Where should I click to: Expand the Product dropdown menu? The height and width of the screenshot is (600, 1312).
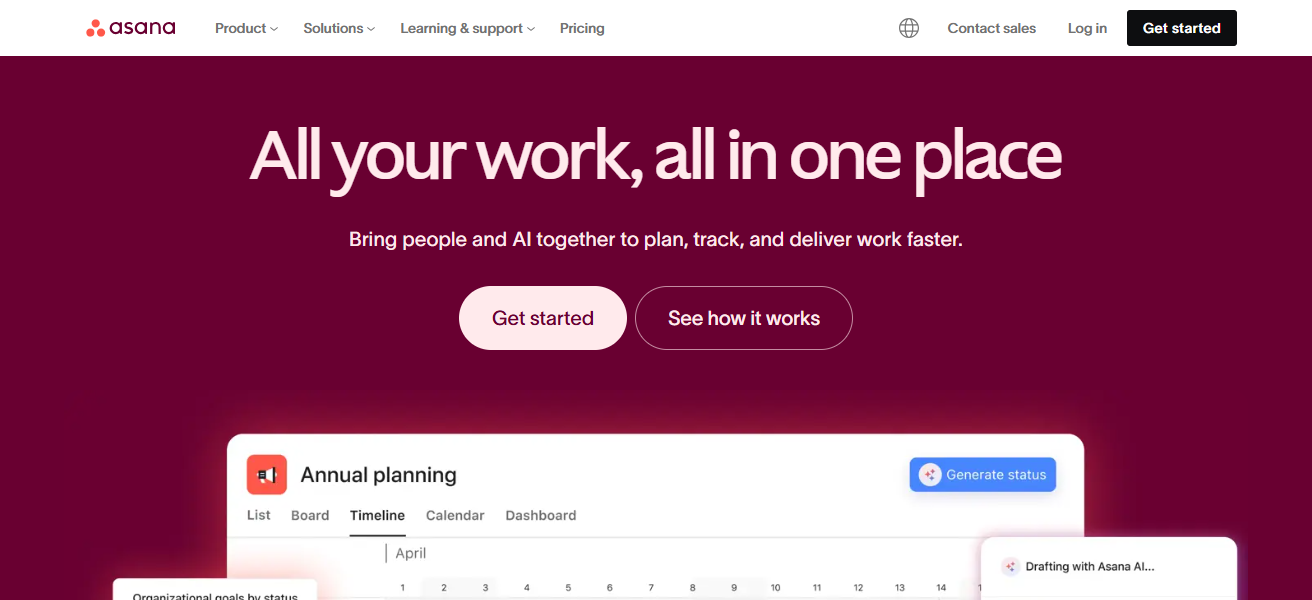[246, 28]
